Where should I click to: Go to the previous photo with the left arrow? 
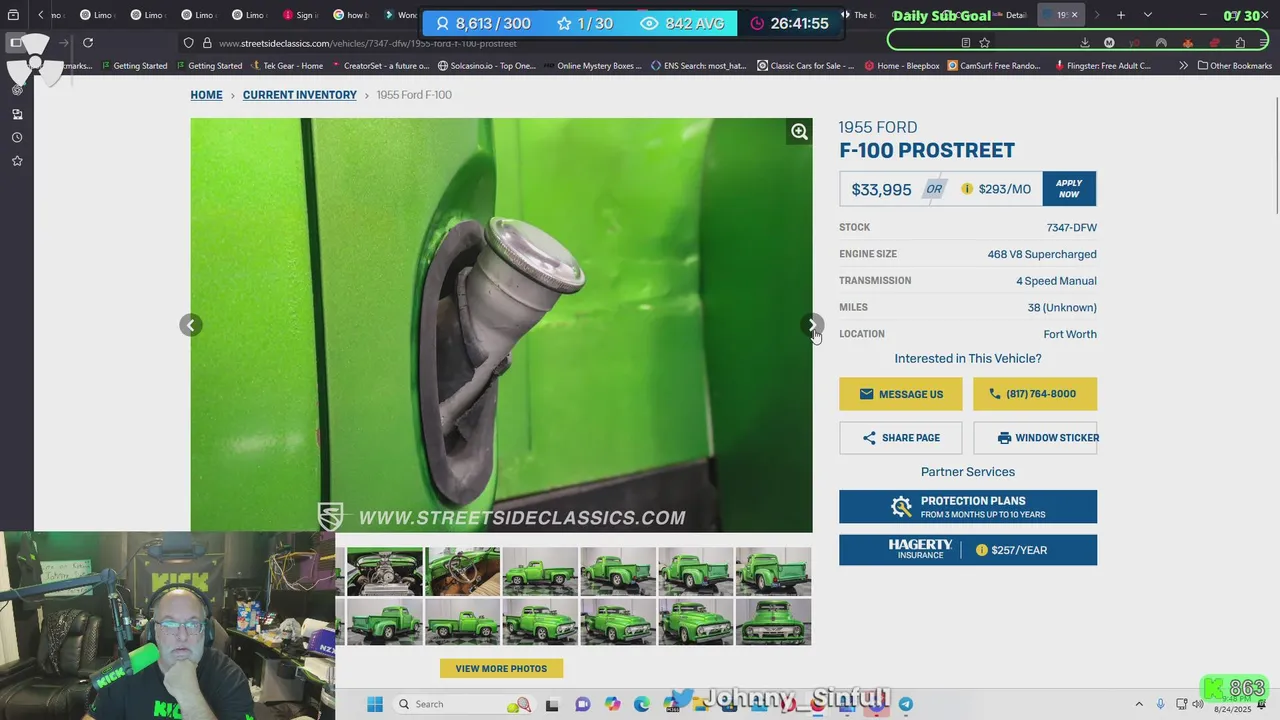click(x=191, y=325)
